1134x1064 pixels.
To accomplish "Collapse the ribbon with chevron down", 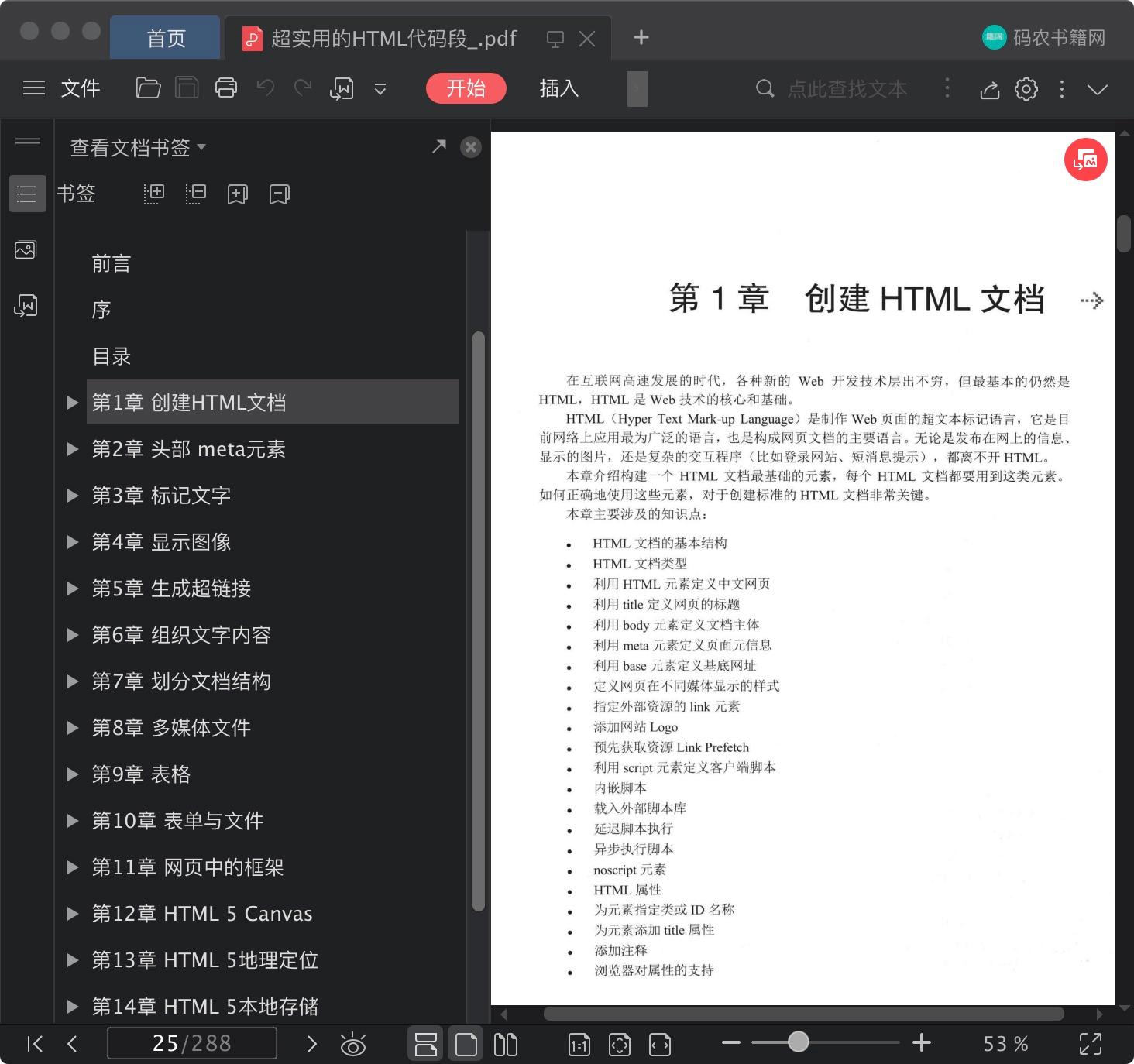I will [x=1098, y=89].
